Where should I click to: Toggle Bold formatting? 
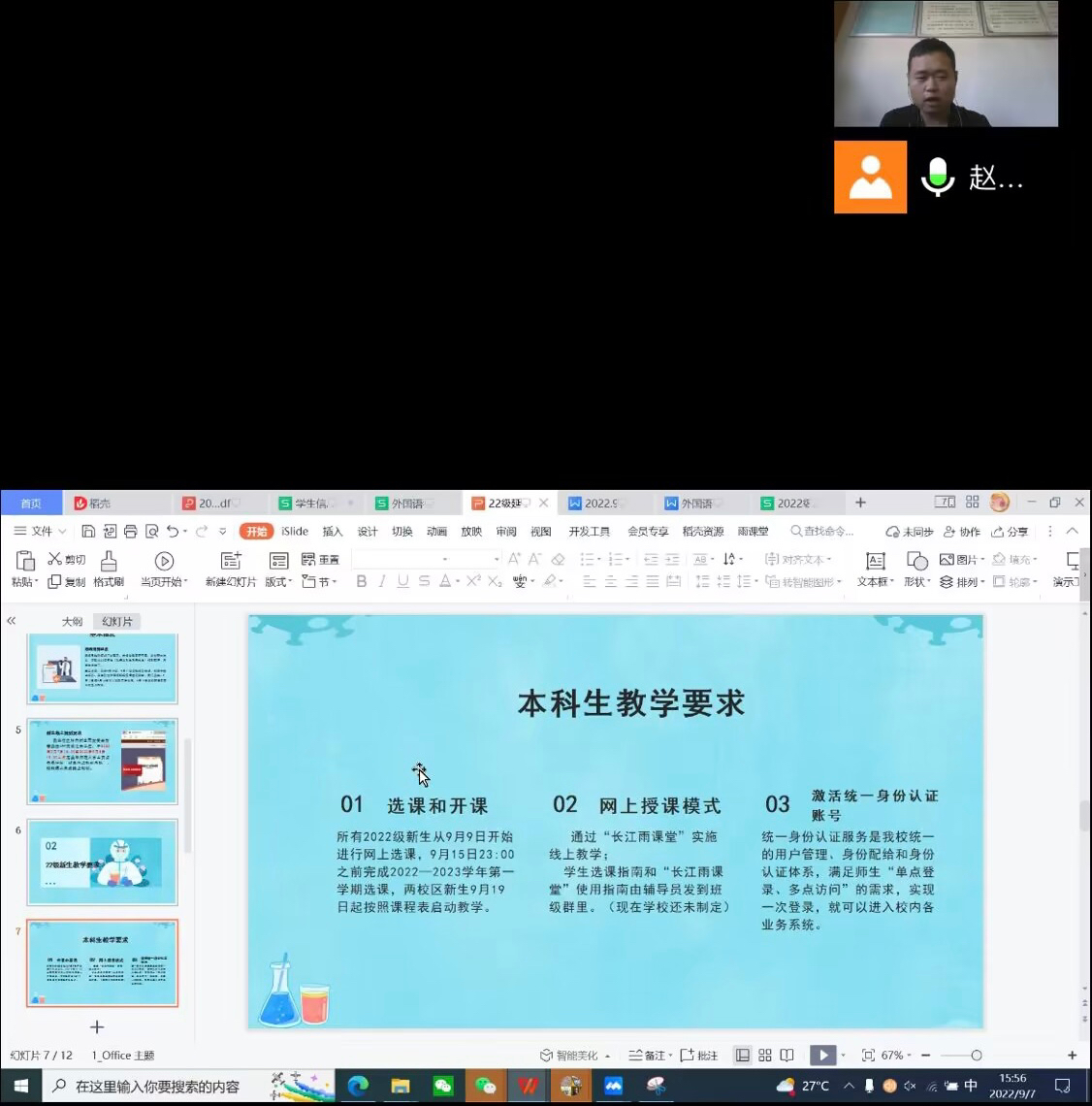pos(362,581)
